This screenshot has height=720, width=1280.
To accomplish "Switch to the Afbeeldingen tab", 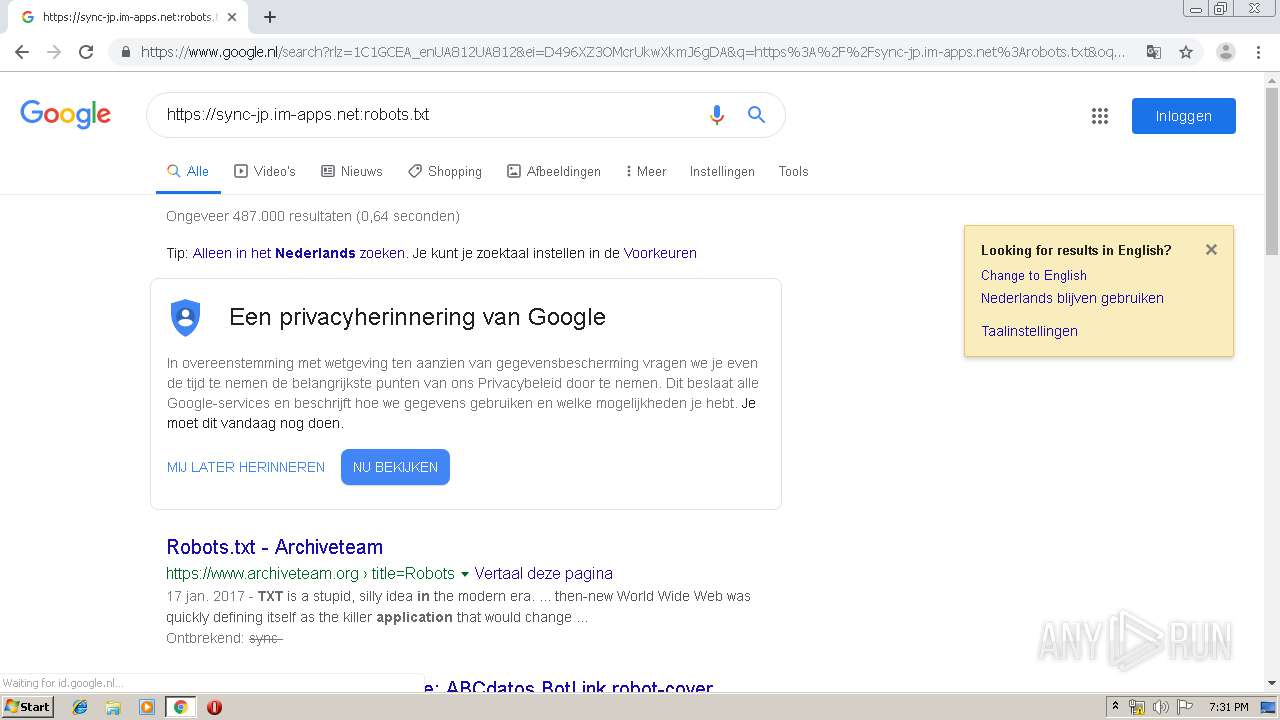I will tap(554, 171).
